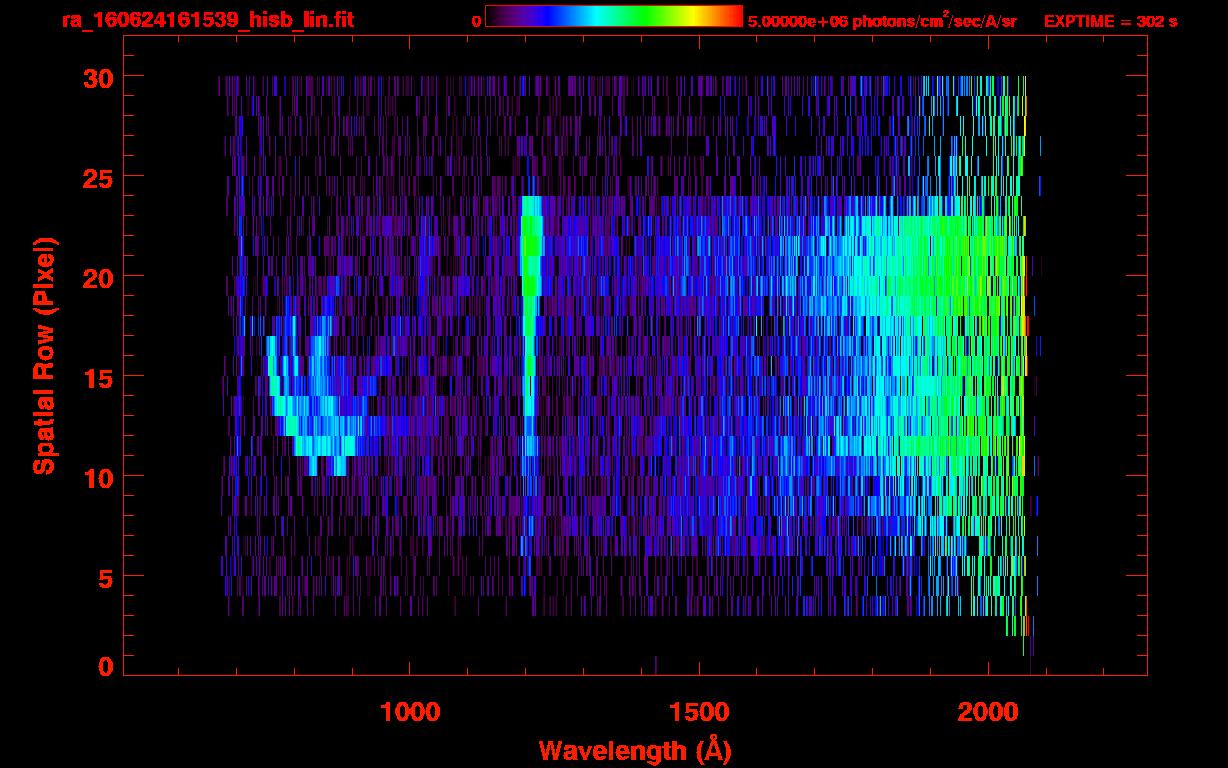Click the rainbow color scale bar
Image resolution: width=1228 pixels, height=768 pixels.
click(613, 16)
